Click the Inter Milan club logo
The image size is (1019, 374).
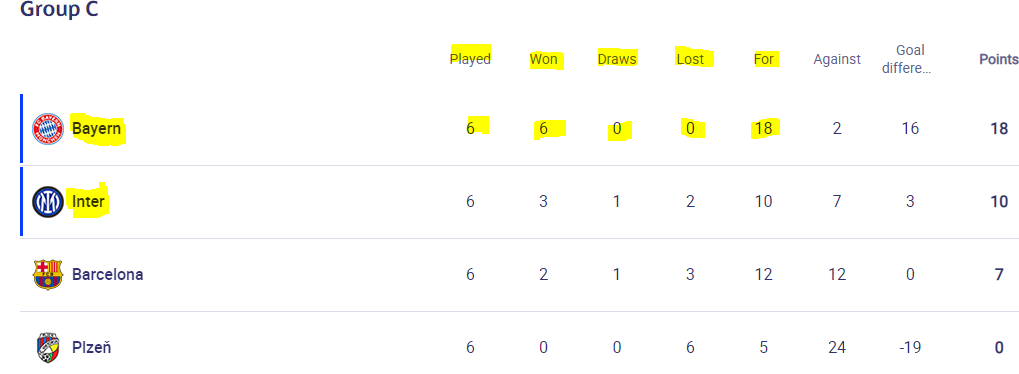pos(48,202)
